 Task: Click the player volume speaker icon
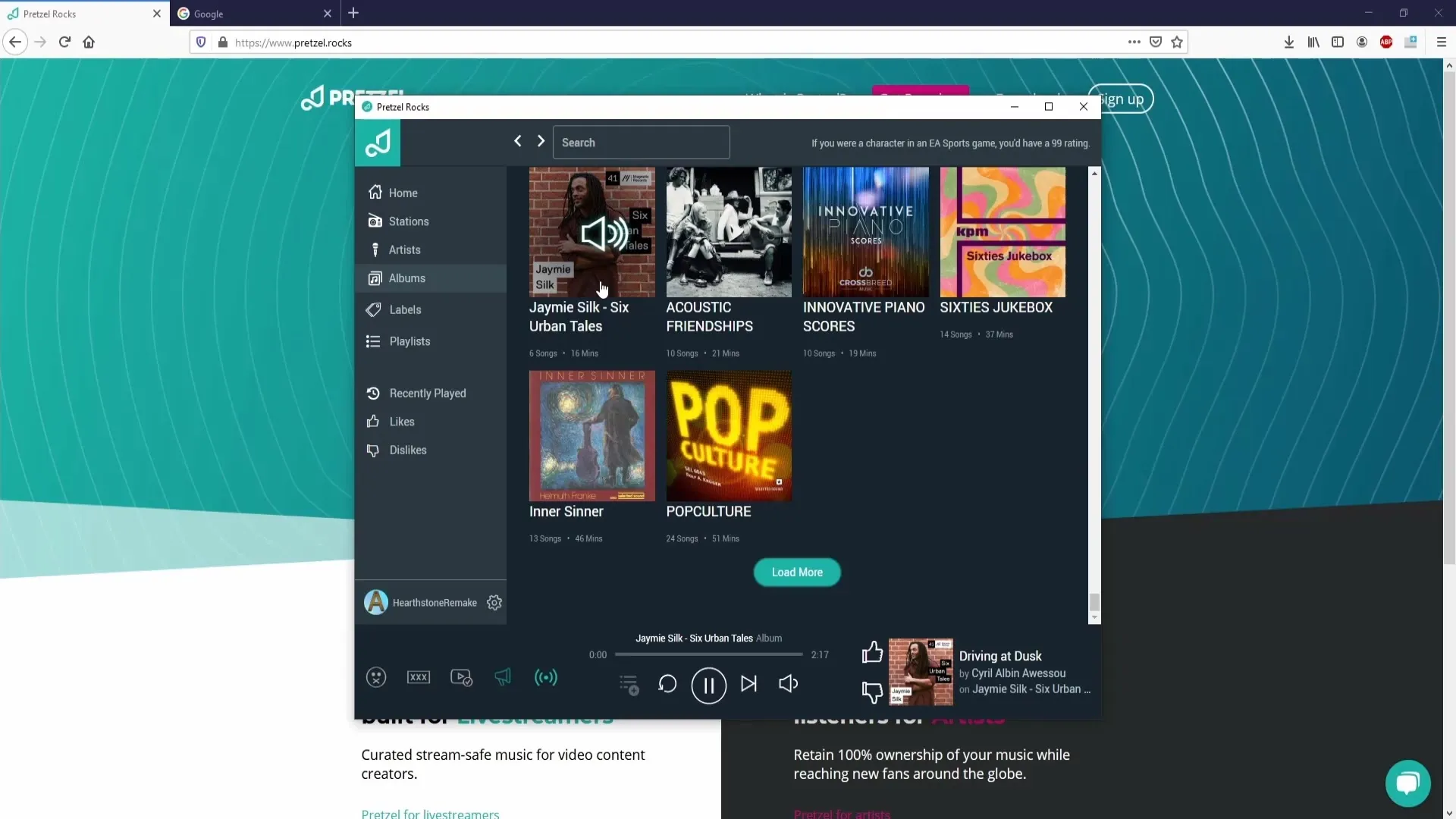(789, 684)
